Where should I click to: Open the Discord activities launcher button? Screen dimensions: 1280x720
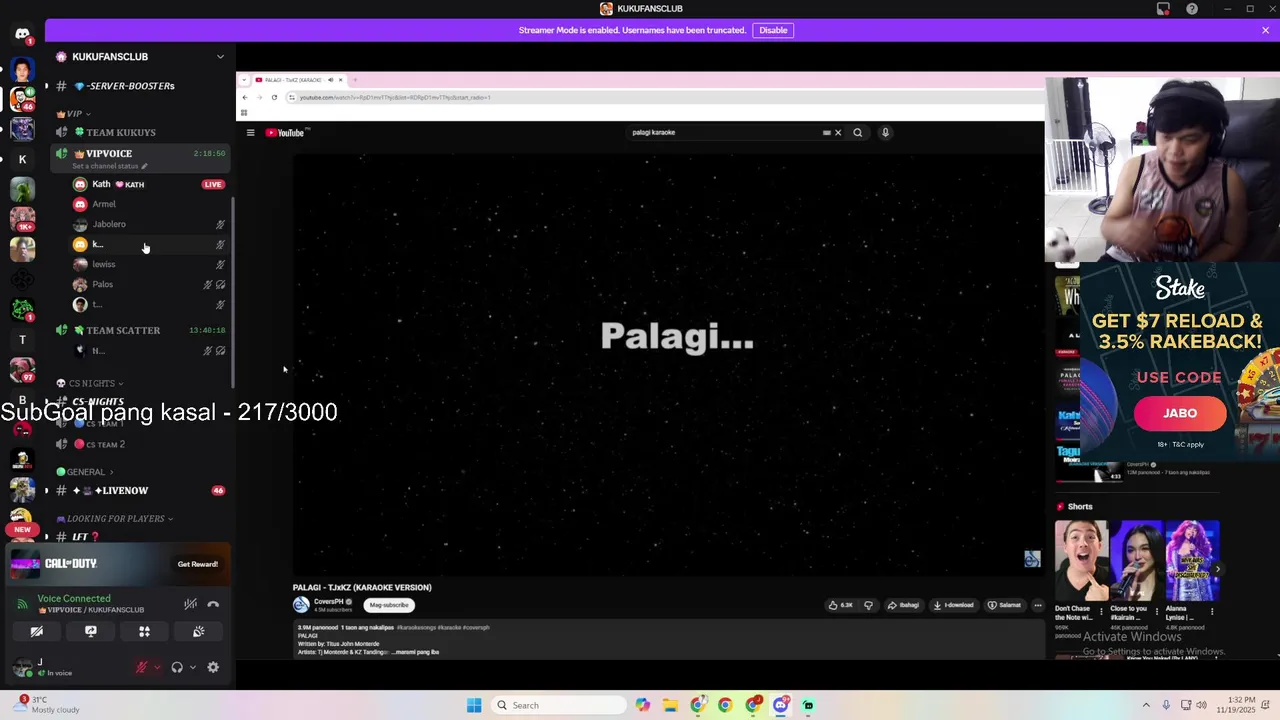pyautogui.click(x=144, y=631)
